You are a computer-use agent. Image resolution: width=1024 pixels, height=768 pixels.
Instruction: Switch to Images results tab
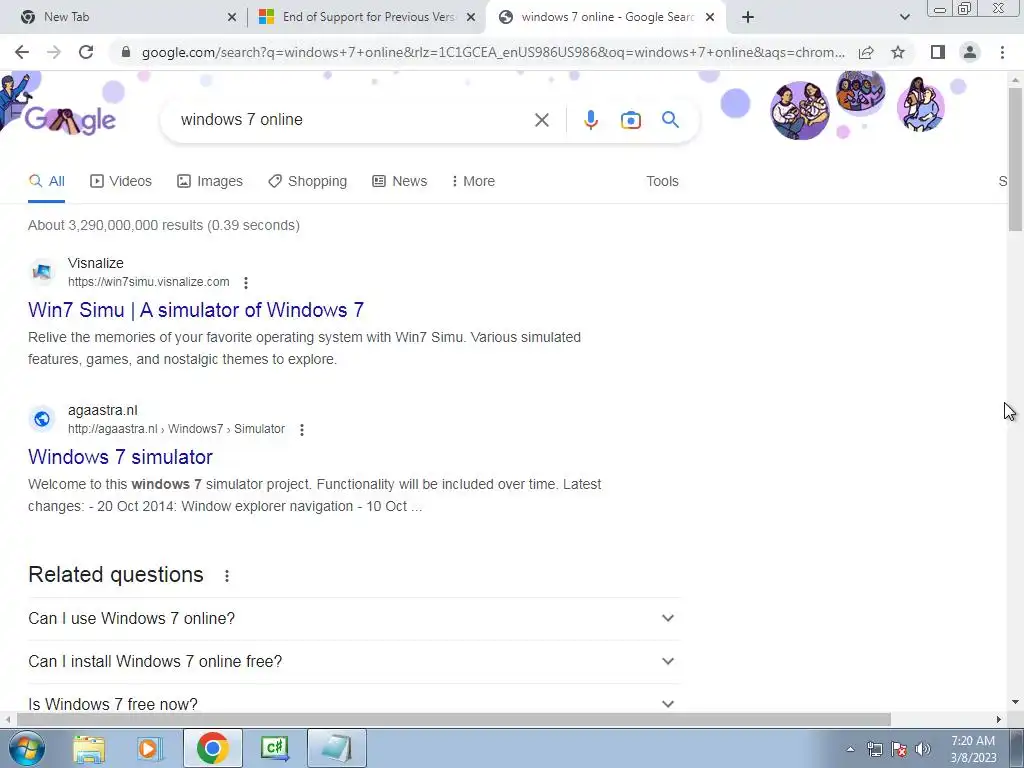pos(210,181)
